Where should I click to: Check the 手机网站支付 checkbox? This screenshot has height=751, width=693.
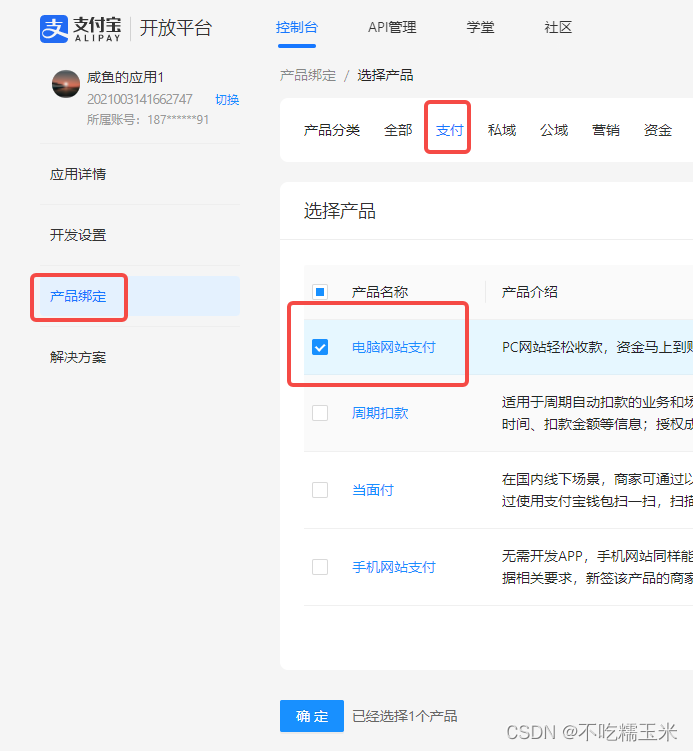pyautogui.click(x=320, y=567)
